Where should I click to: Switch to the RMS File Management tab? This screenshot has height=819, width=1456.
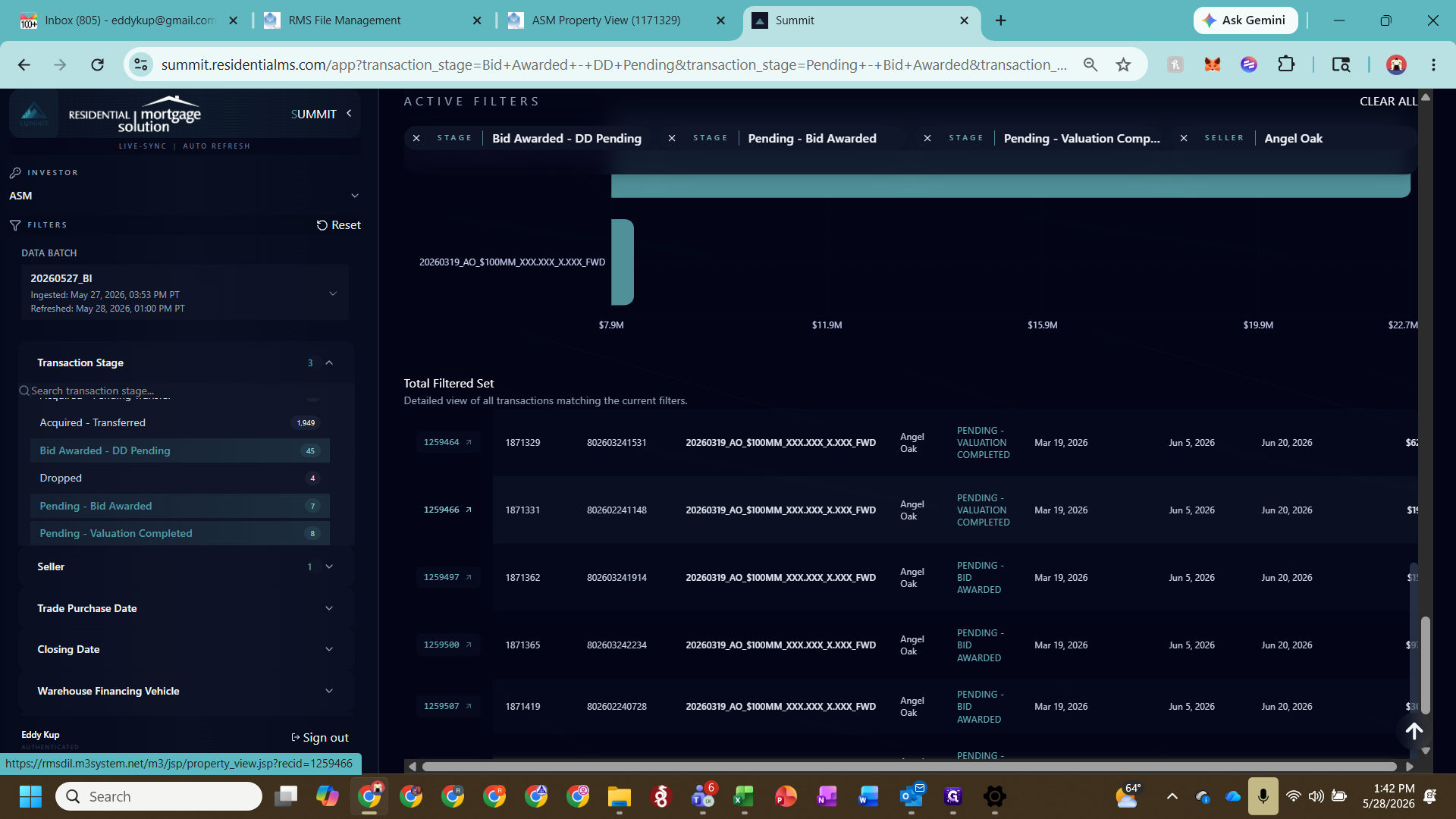click(372, 20)
